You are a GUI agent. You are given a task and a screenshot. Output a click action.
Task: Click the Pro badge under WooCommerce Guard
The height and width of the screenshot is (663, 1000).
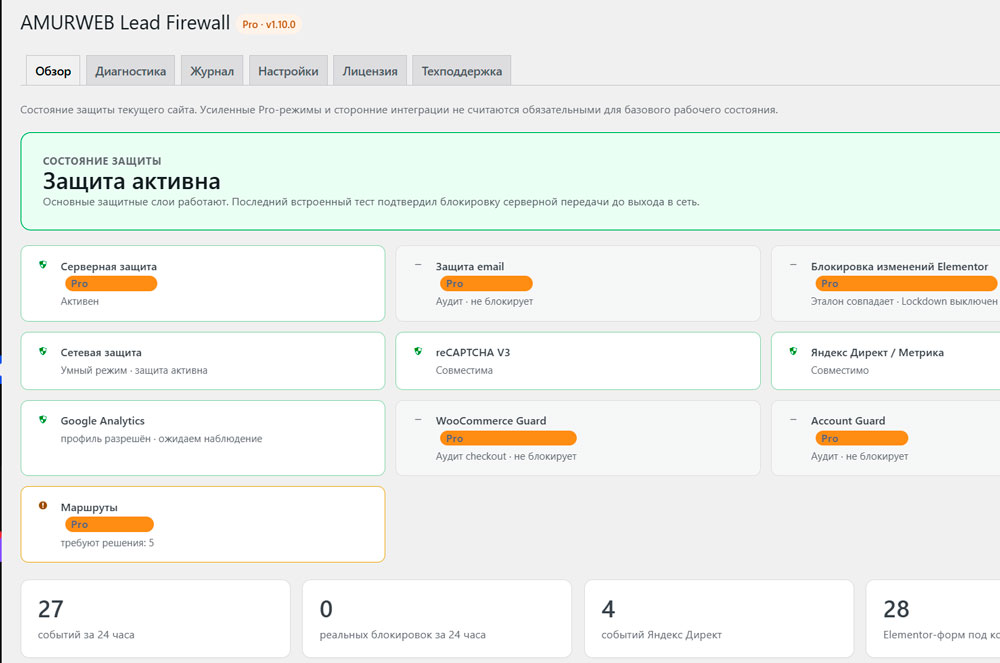[508, 439]
